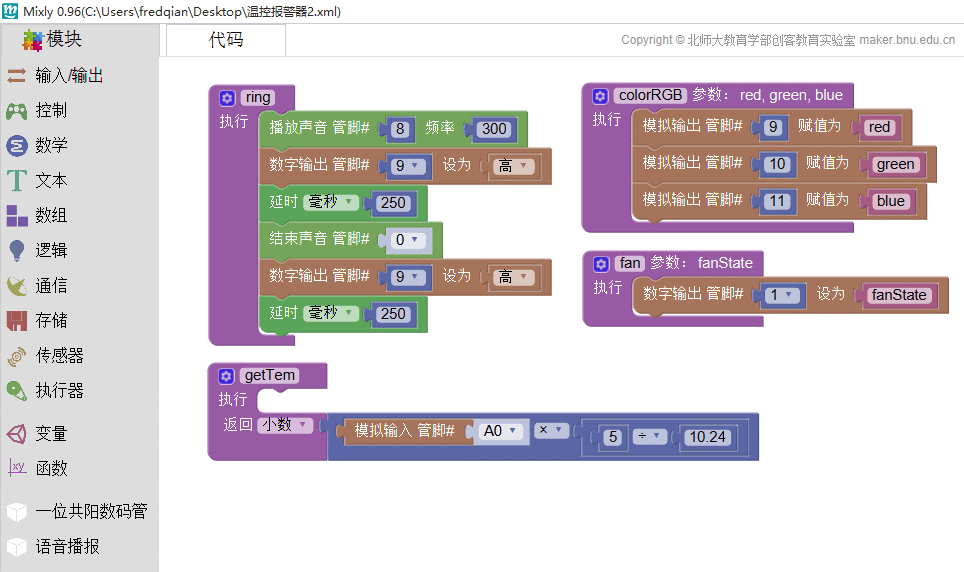Open the 数组 blocks icon category
The width and height of the screenshot is (964, 572).
click(x=17, y=216)
